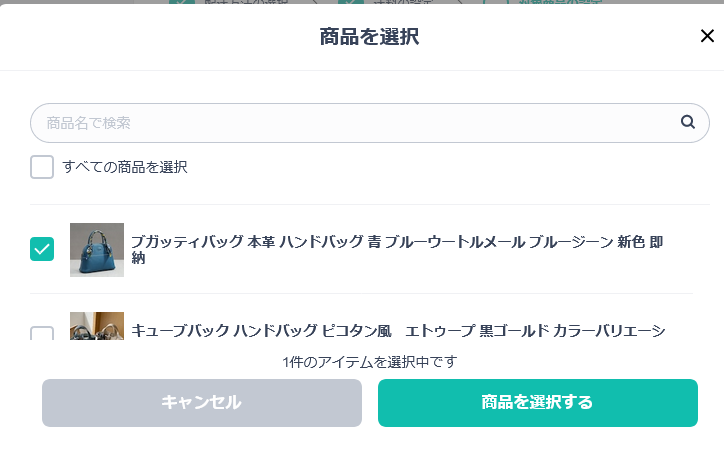The height and width of the screenshot is (455, 724).
Task: Click the first green check step icon behind dialog
Action: tap(181, 3)
